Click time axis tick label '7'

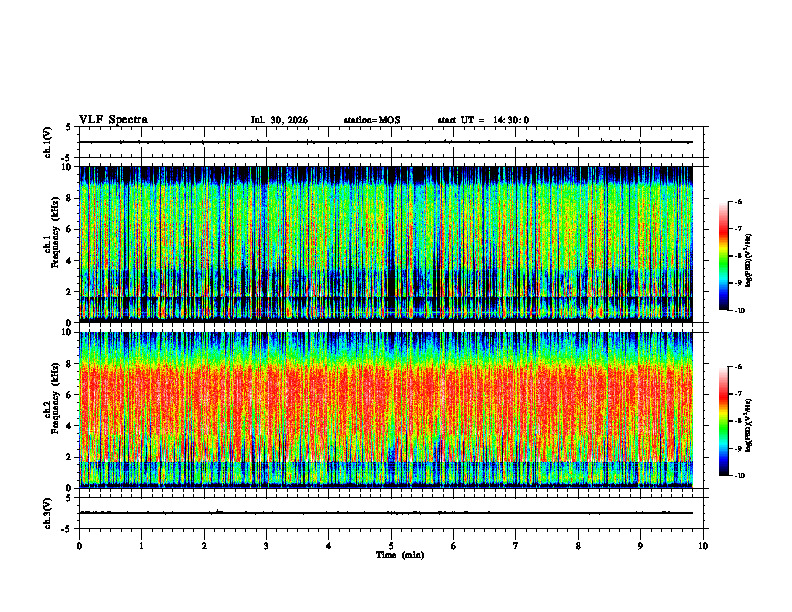point(516,546)
